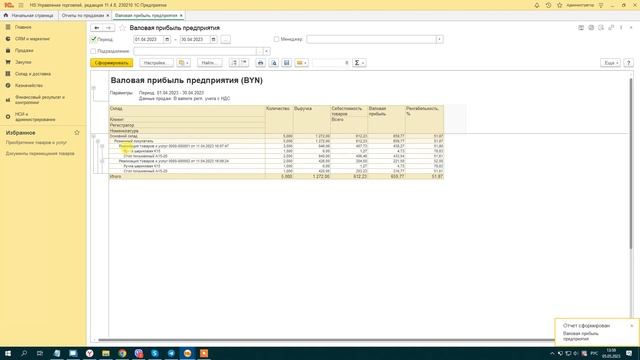This screenshot has height=360, width=640.
Task: Click the Найти button
Action: [x=209, y=63]
